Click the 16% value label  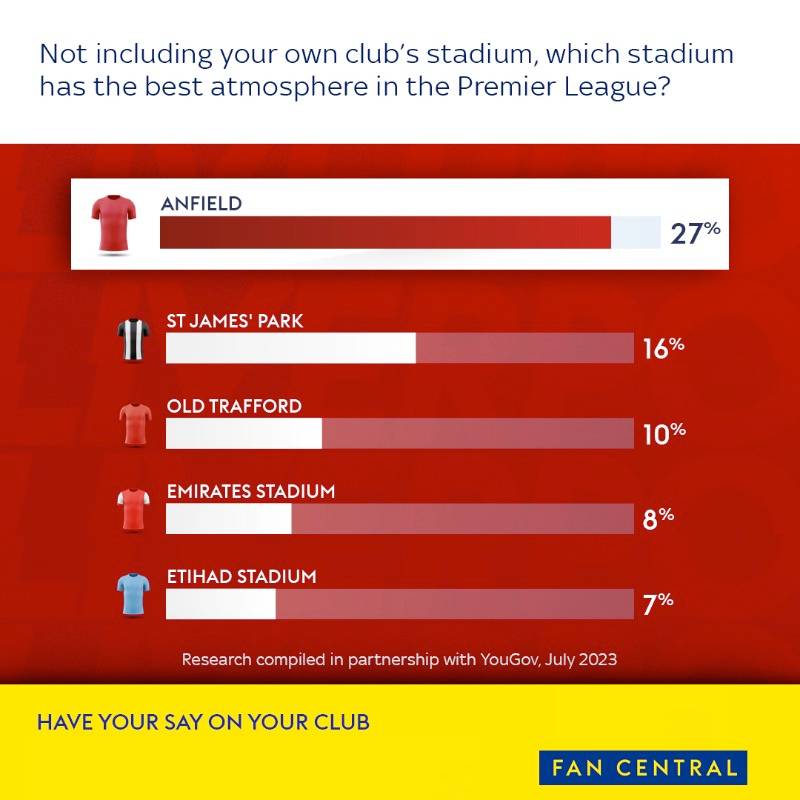pyautogui.click(x=663, y=348)
